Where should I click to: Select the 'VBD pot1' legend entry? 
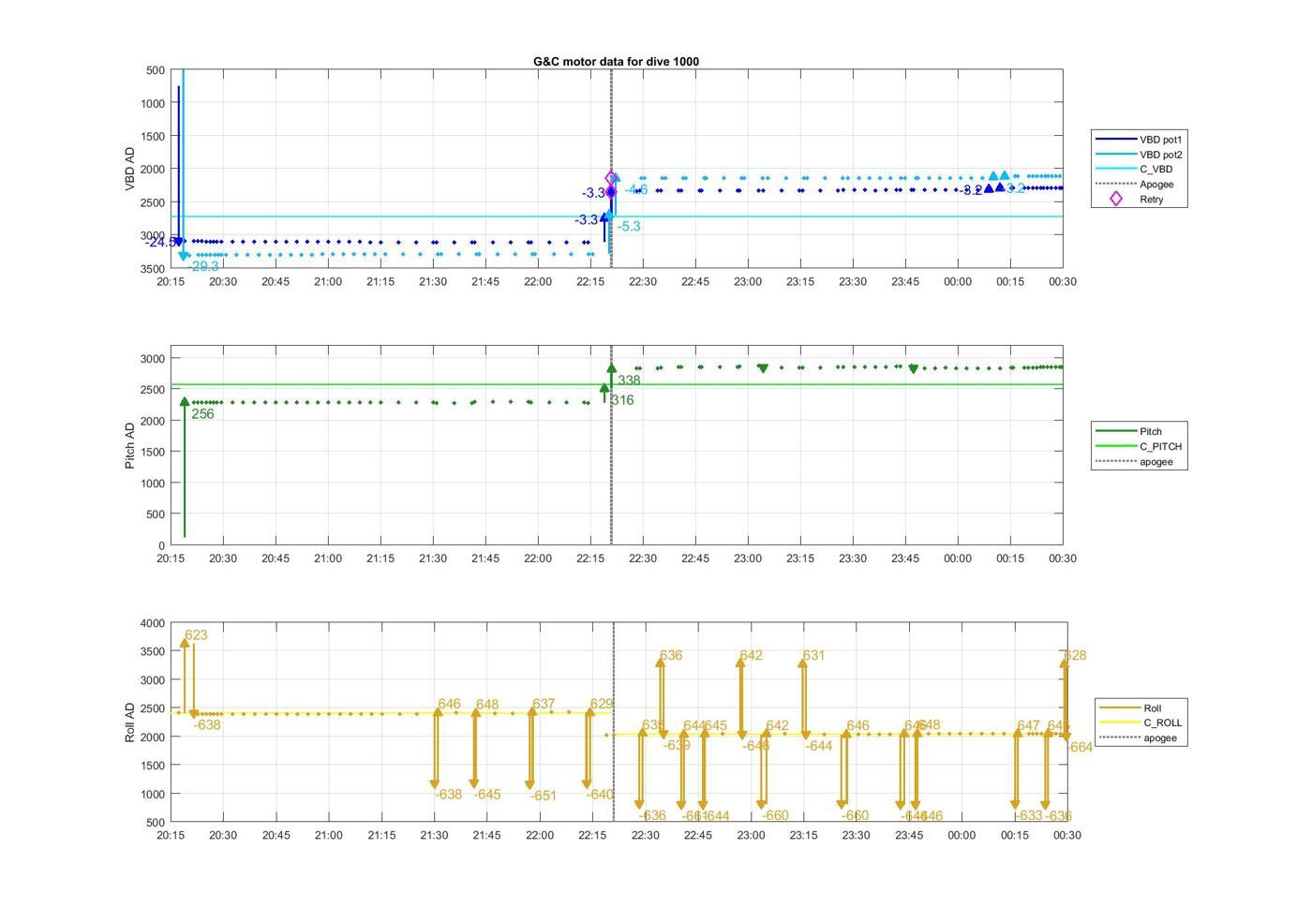[x=1140, y=140]
